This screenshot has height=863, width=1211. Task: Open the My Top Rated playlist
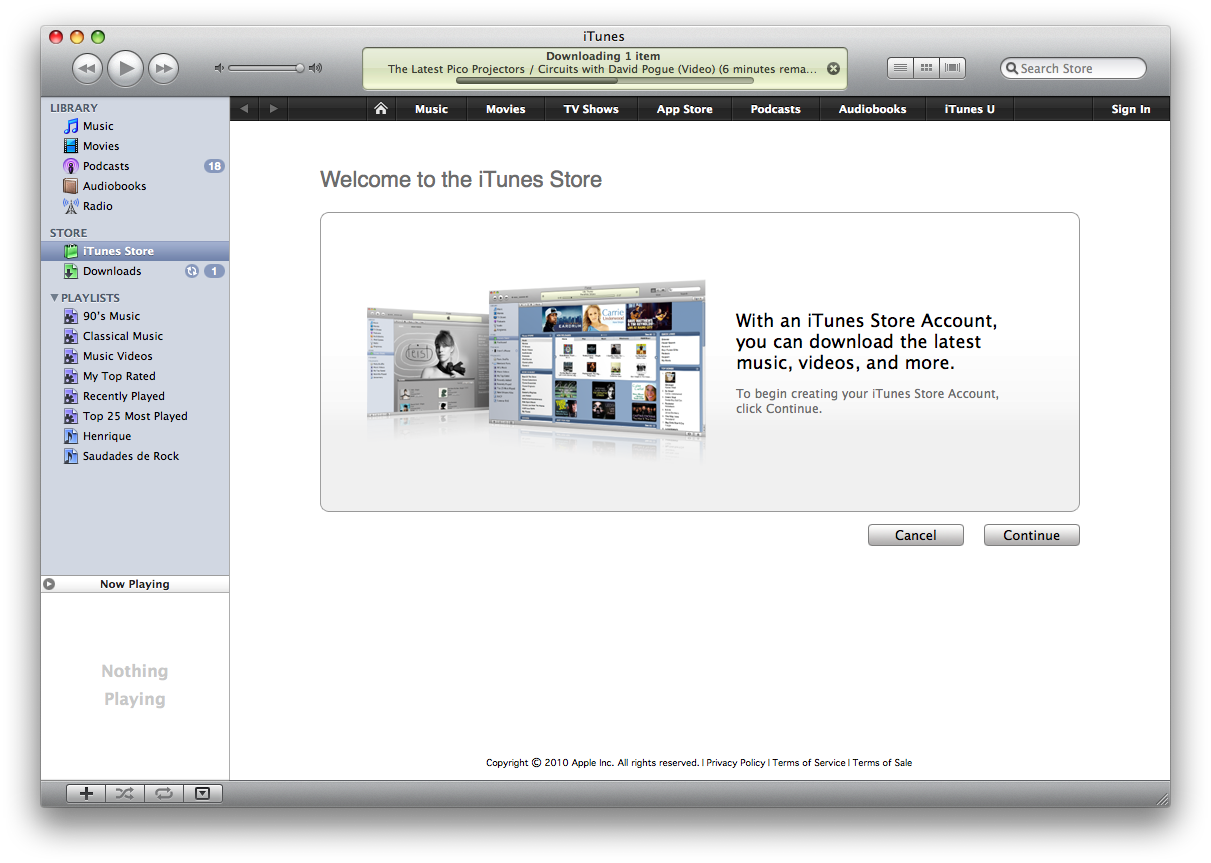tap(135, 376)
